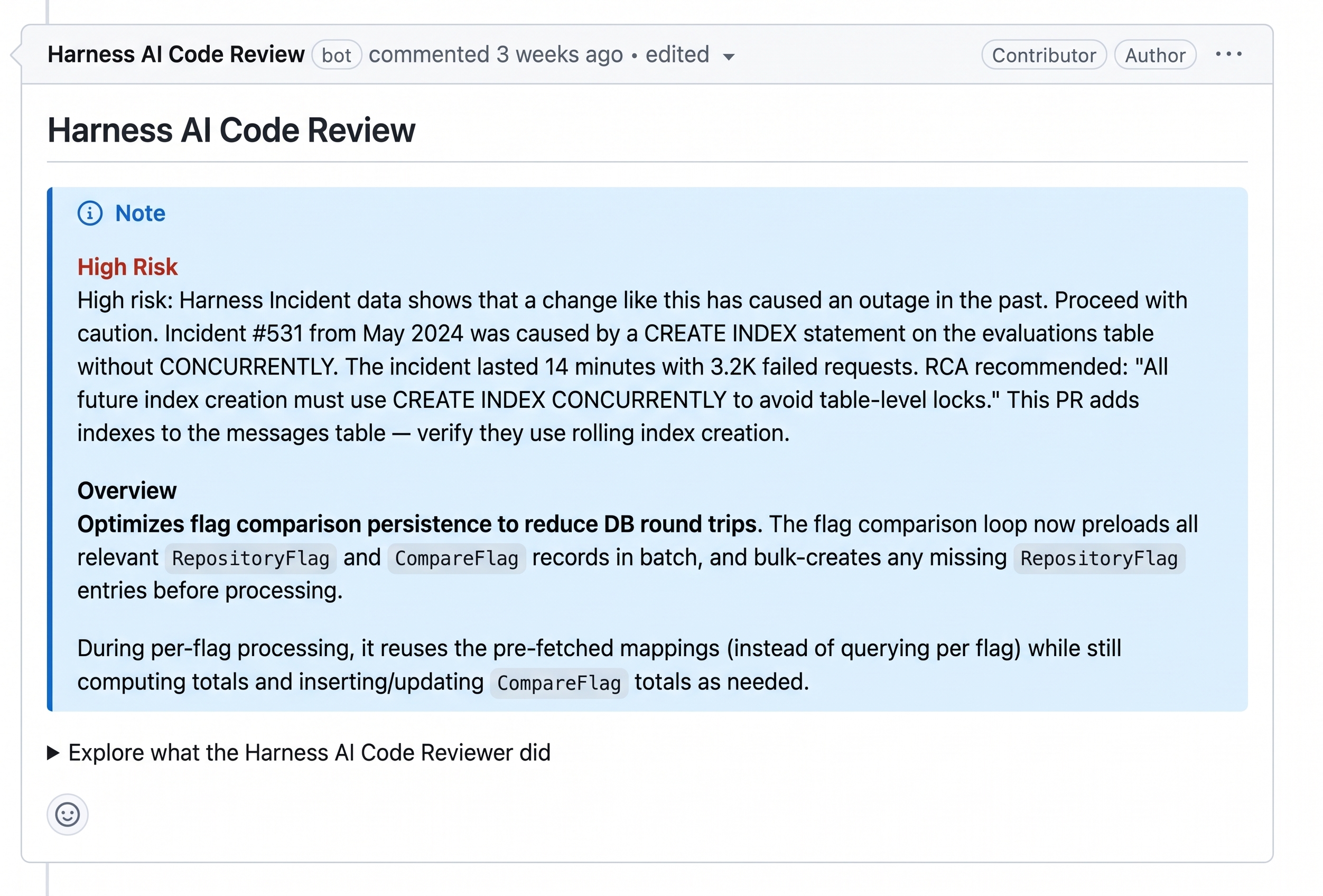1323x896 pixels.
Task: Open the Harness AI Code Review author name
Action: pyautogui.click(x=176, y=54)
